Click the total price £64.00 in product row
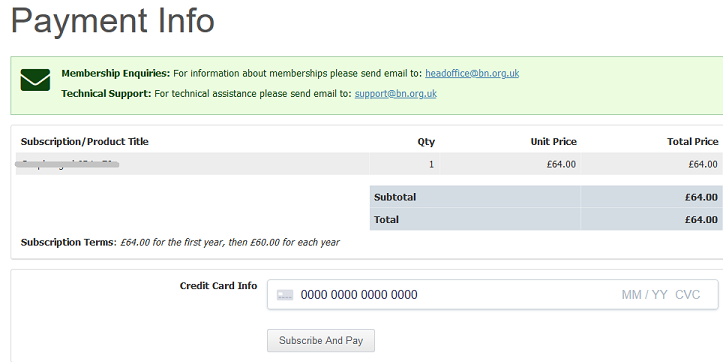This screenshot has width=723, height=362. click(703, 164)
